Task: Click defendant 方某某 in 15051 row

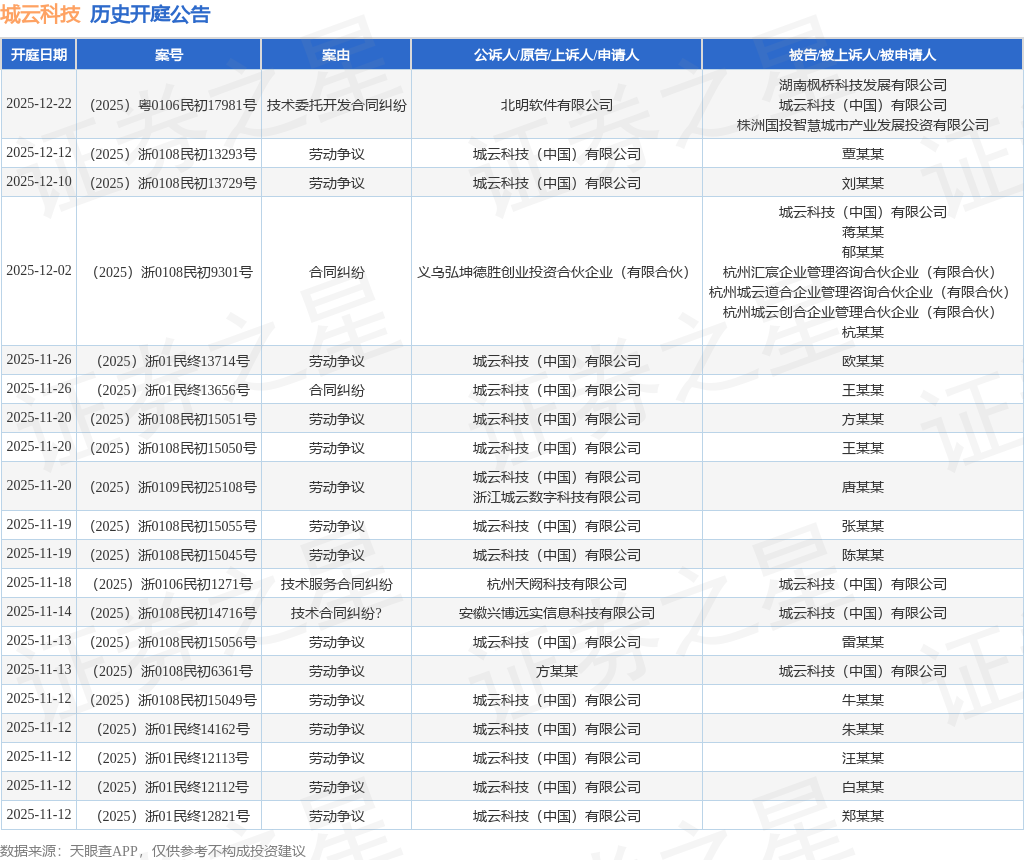Action: pyautogui.click(x=863, y=419)
